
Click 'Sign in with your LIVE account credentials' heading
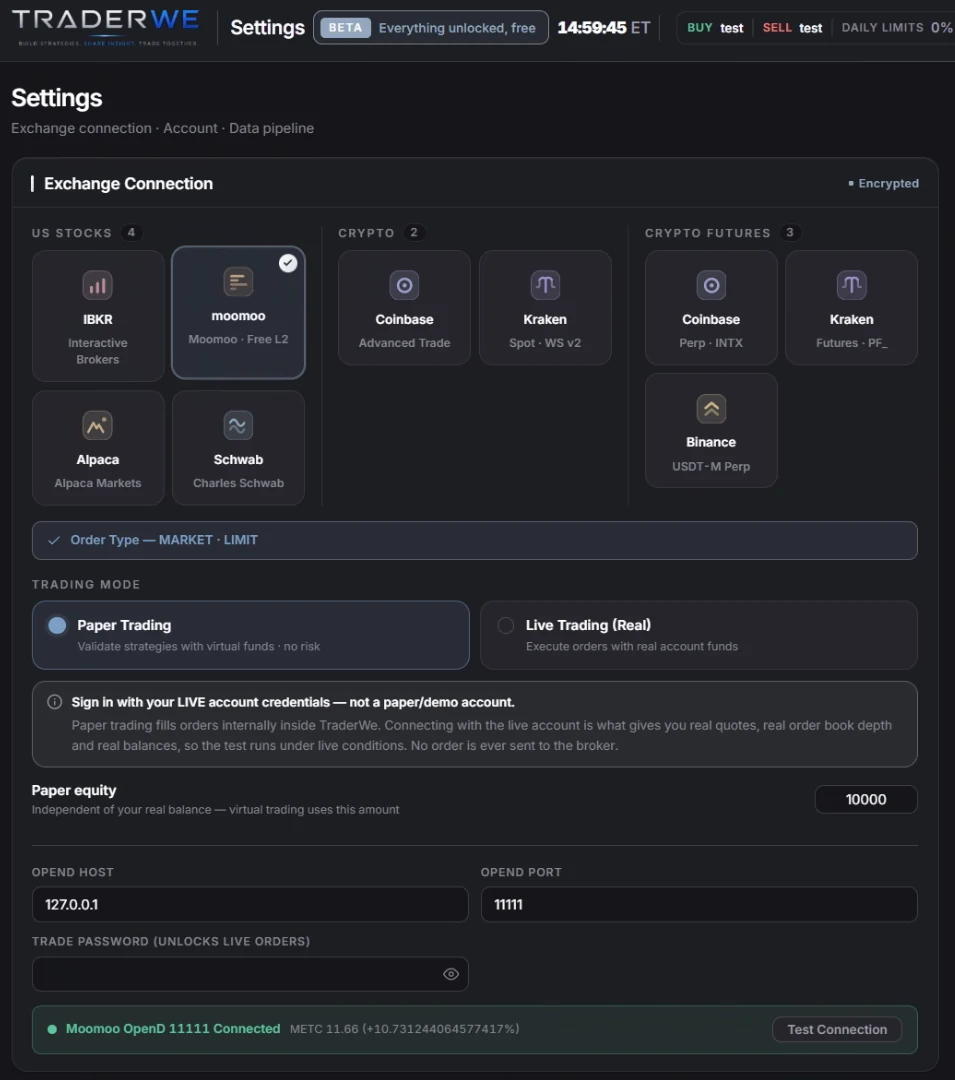(293, 702)
